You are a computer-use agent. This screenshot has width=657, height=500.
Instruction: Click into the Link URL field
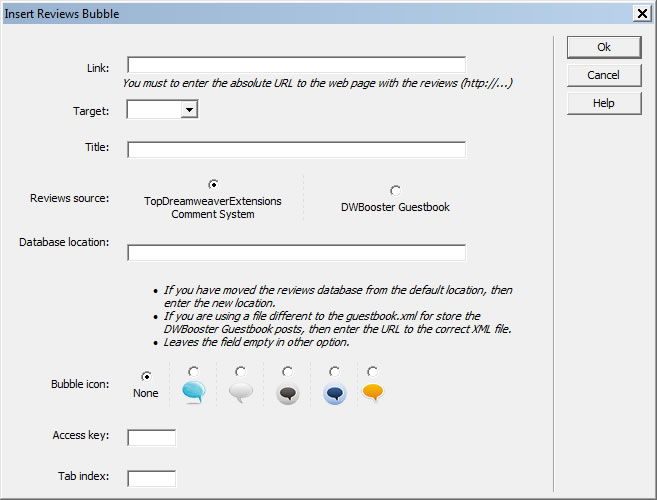[x=296, y=66]
